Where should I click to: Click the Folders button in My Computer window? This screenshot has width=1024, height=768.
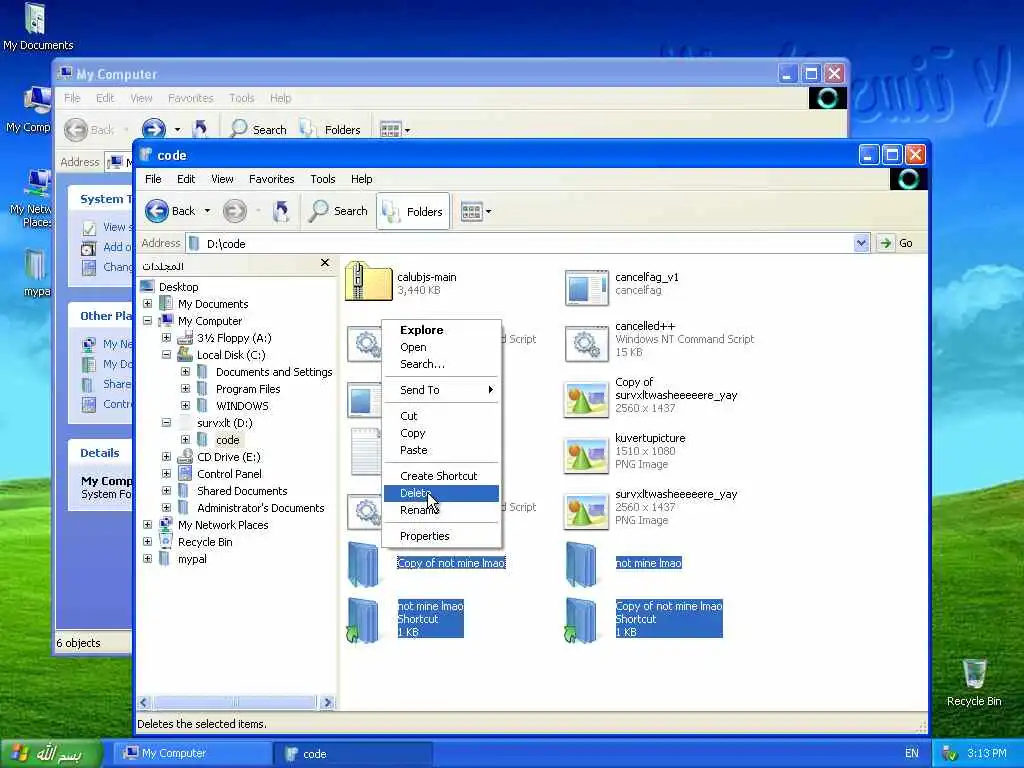(330, 129)
